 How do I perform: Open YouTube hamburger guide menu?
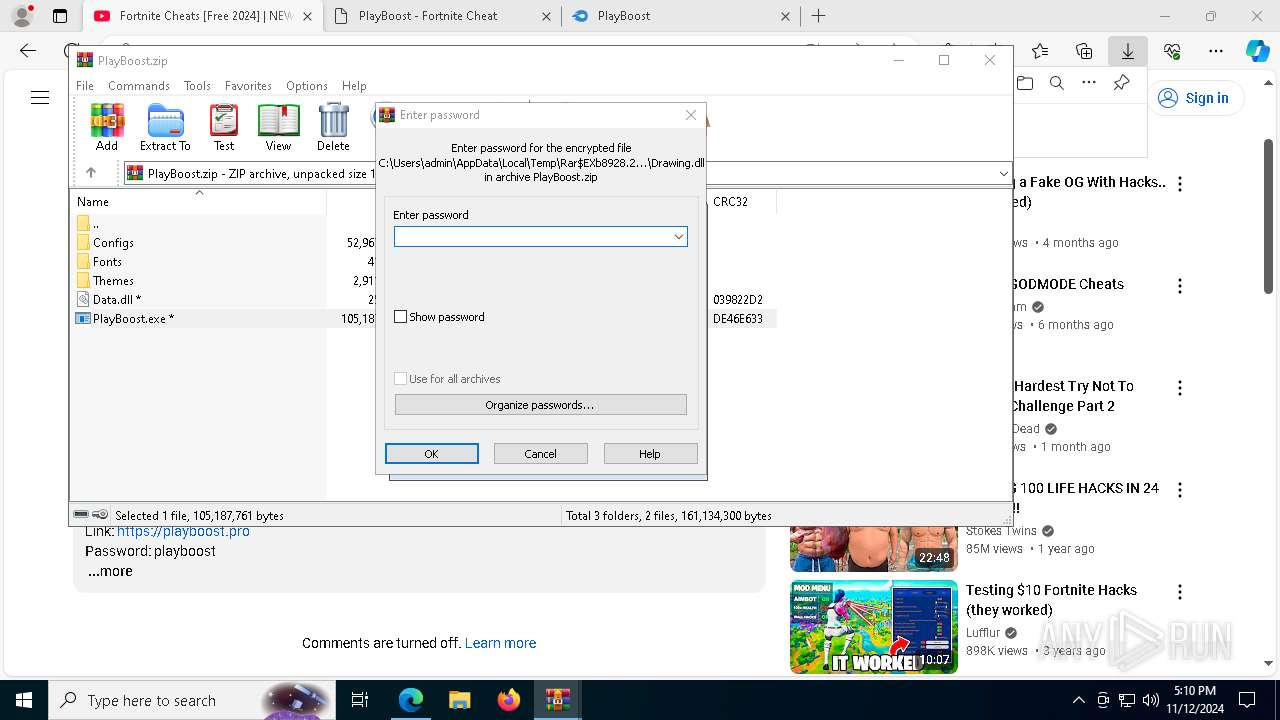click(40, 97)
